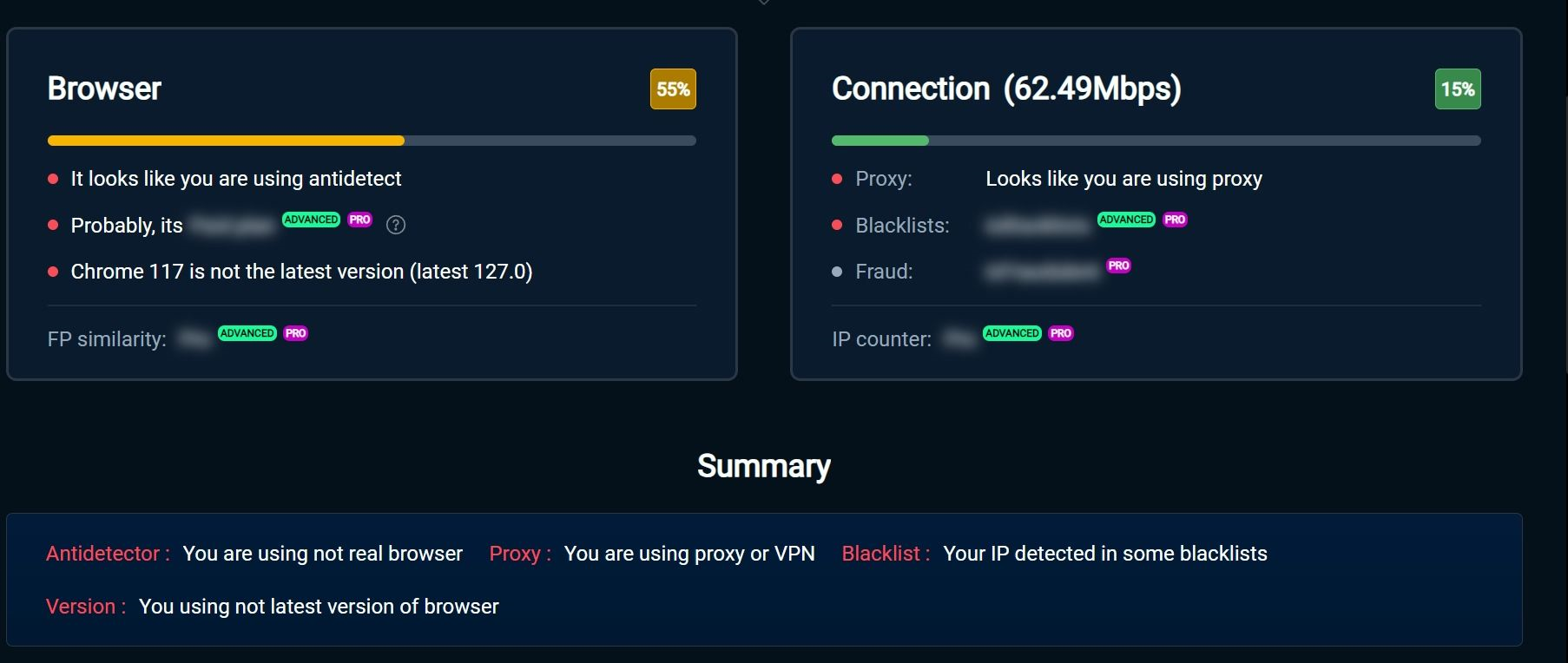Click the ADVANCED badge next to 'Probably, its'

tap(311, 220)
